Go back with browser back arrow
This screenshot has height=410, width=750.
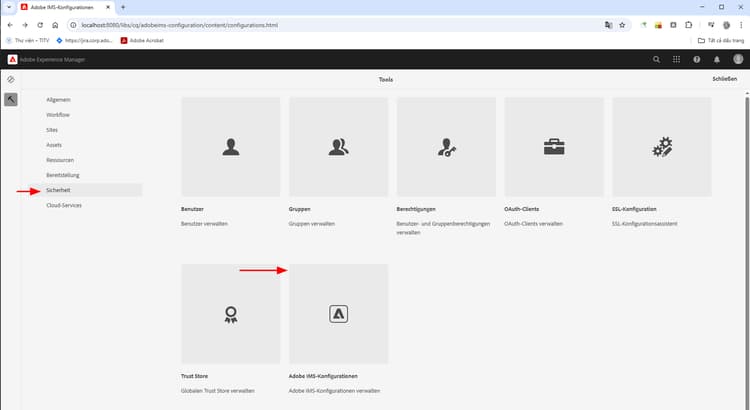point(10,25)
